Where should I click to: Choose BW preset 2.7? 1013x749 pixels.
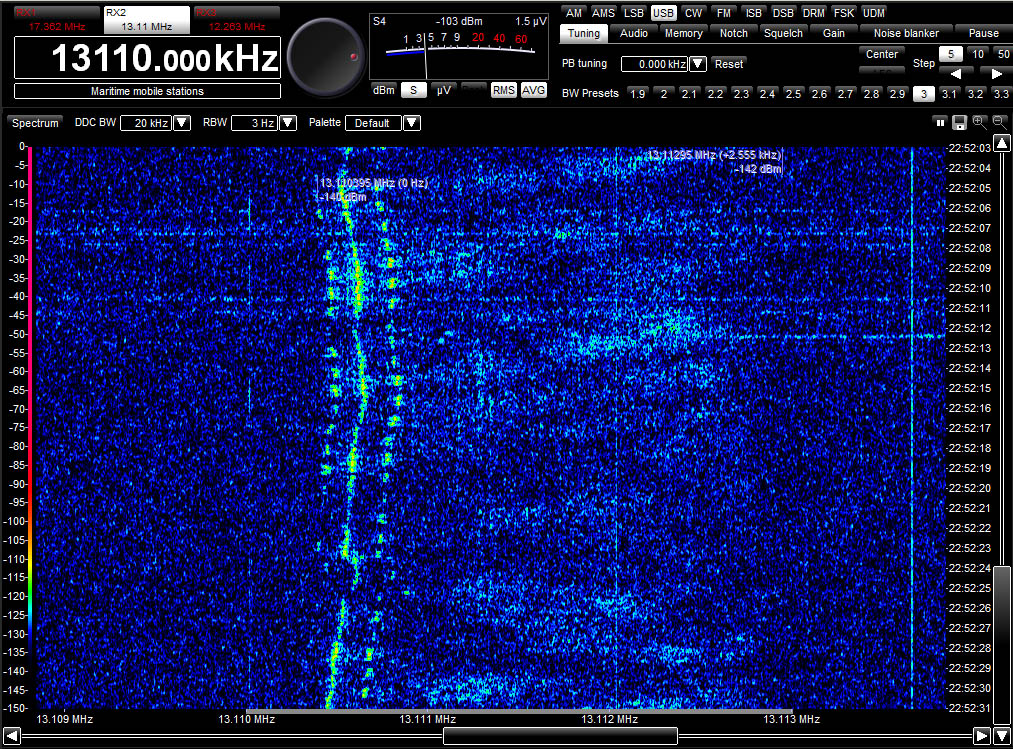coord(845,94)
